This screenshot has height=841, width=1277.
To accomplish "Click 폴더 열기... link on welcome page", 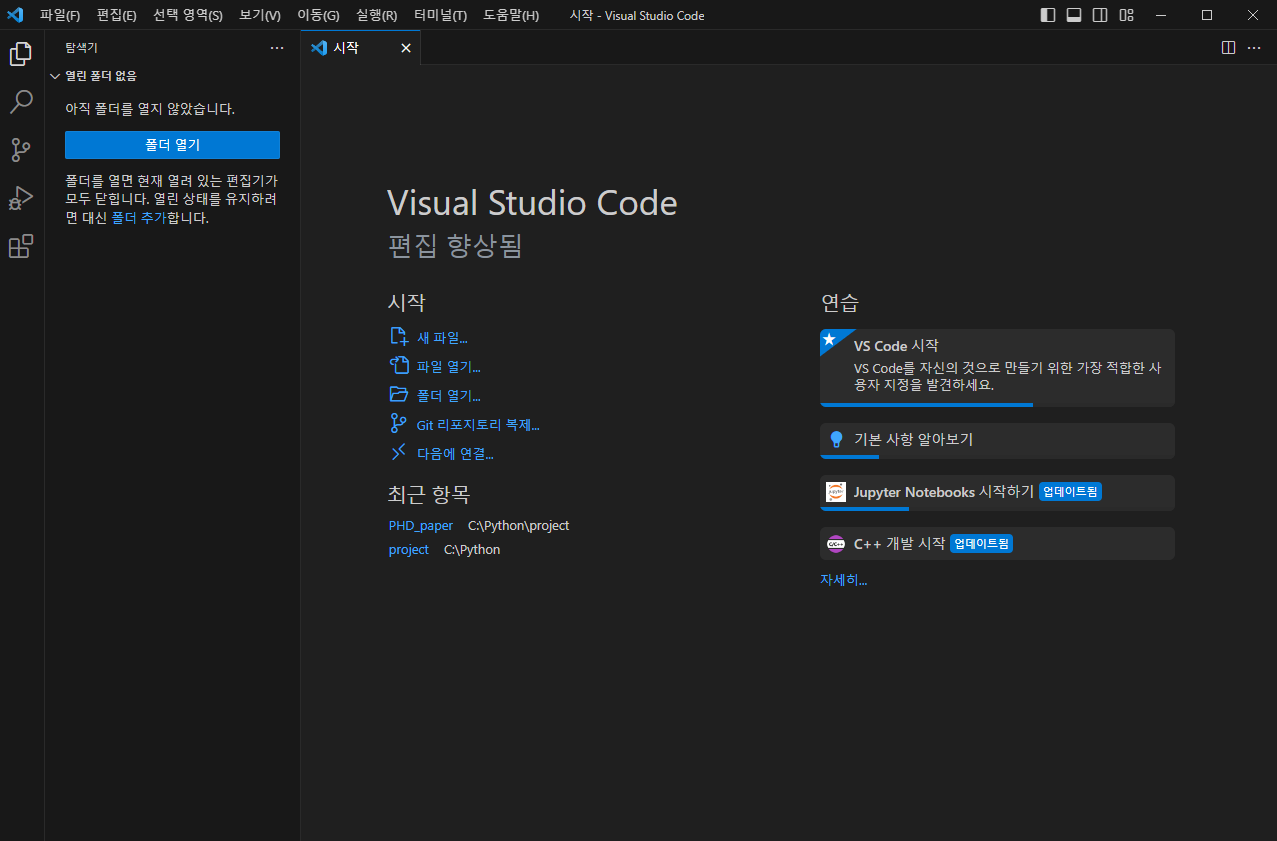I will 449,396.
